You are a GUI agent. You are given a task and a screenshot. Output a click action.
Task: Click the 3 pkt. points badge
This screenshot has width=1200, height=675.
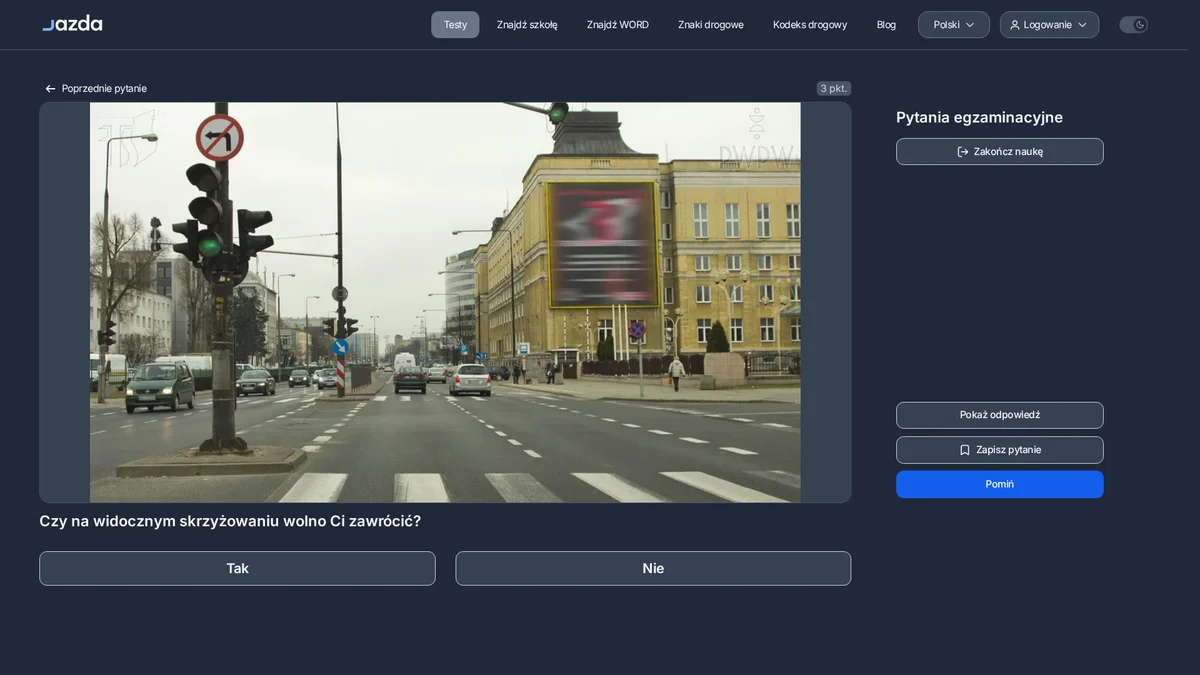point(834,88)
